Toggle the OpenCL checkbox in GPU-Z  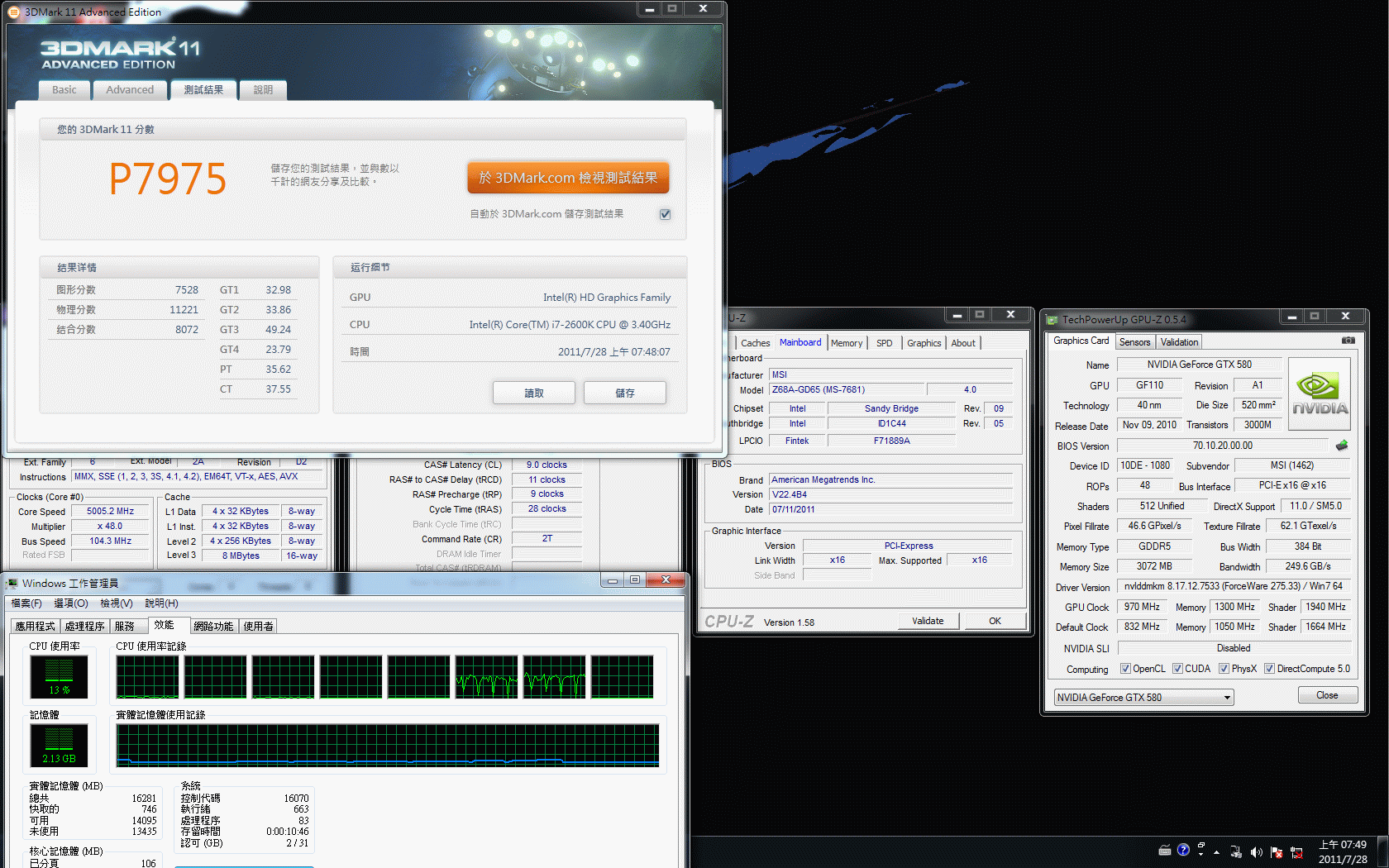click(1125, 669)
